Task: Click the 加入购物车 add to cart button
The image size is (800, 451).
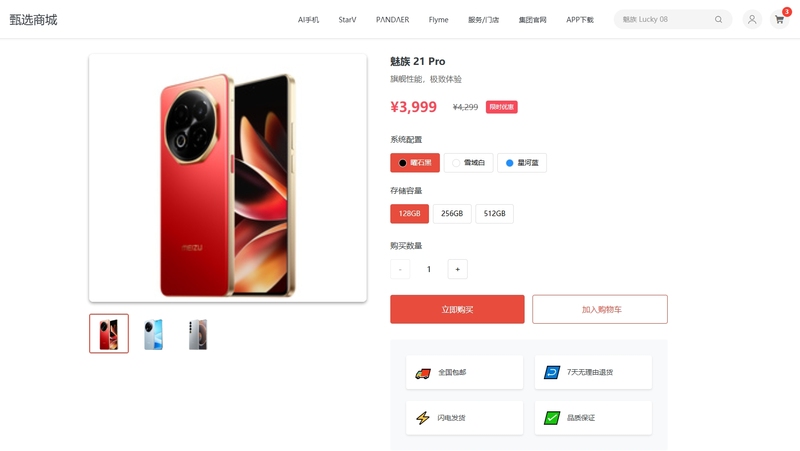Action: [x=600, y=309]
